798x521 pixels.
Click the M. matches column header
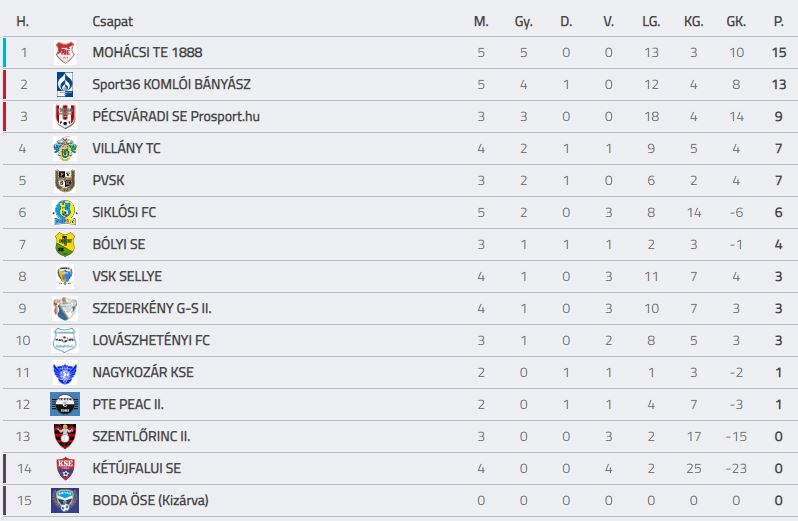coord(481,22)
